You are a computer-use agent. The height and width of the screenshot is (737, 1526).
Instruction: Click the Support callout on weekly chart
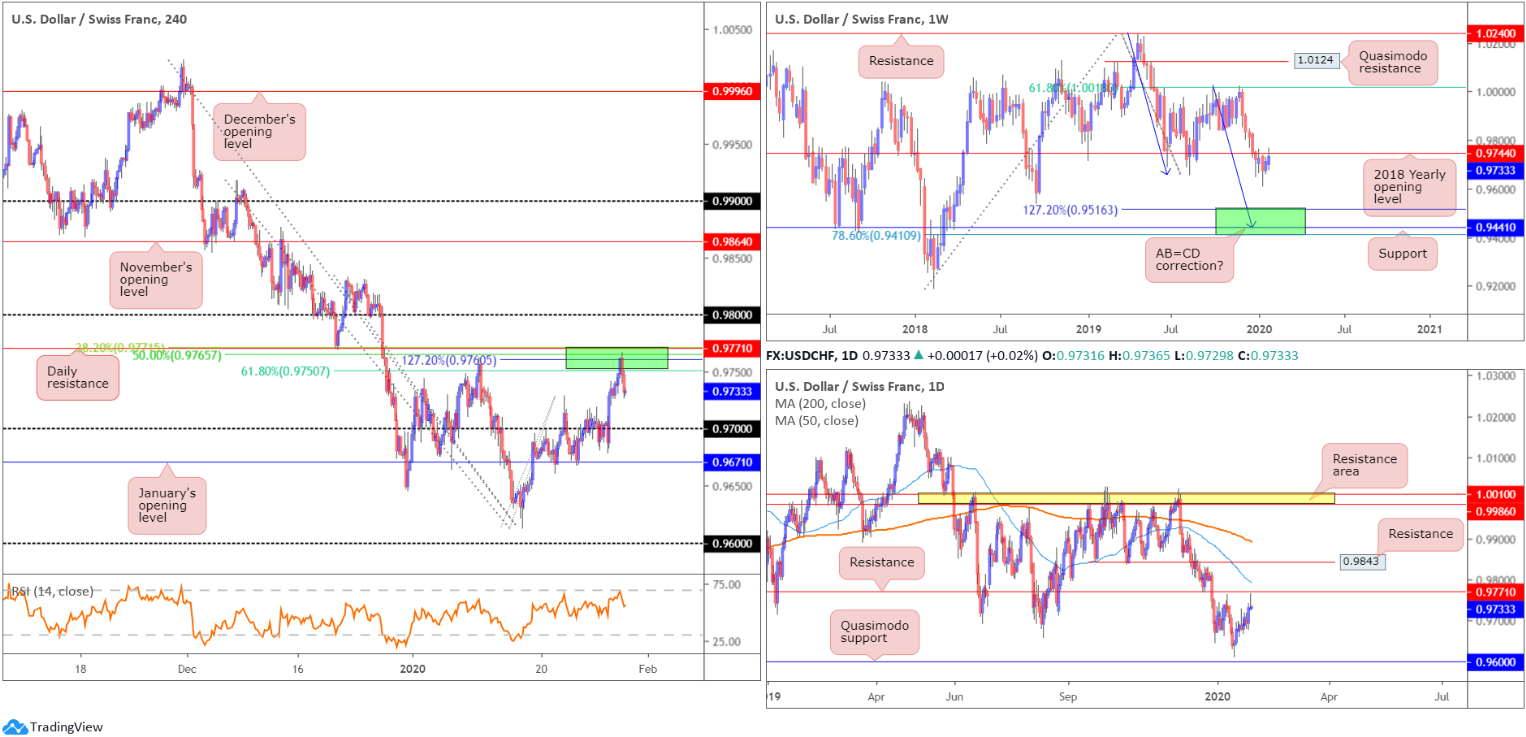pos(1402,254)
